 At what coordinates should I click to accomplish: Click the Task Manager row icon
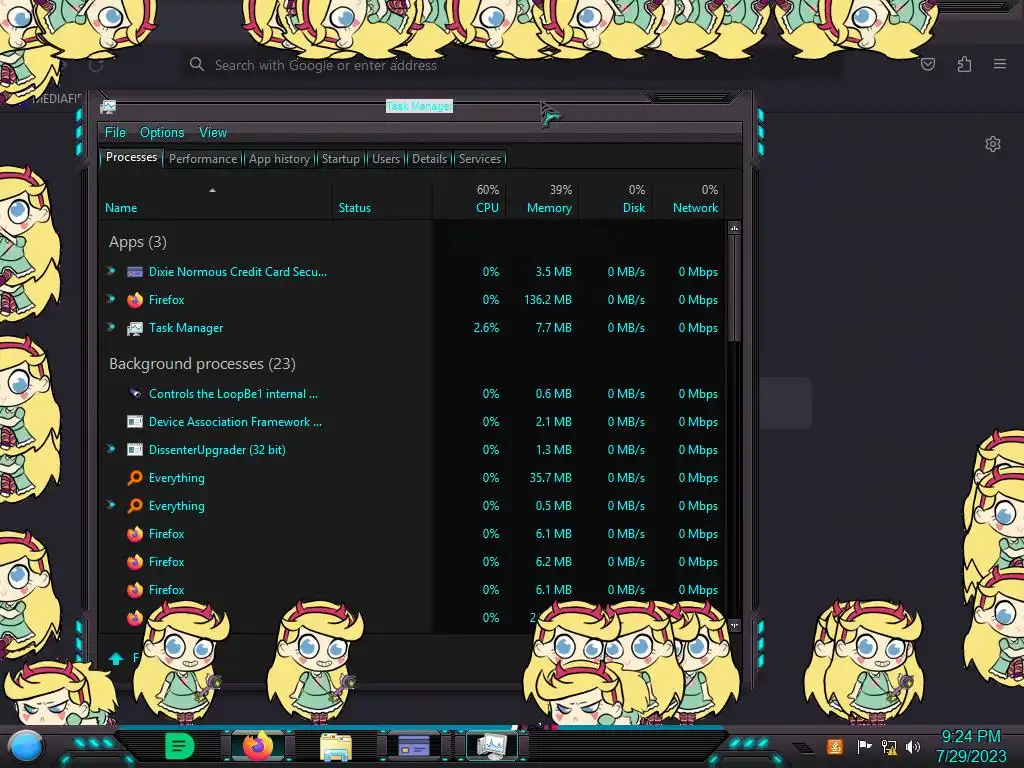(x=135, y=328)
